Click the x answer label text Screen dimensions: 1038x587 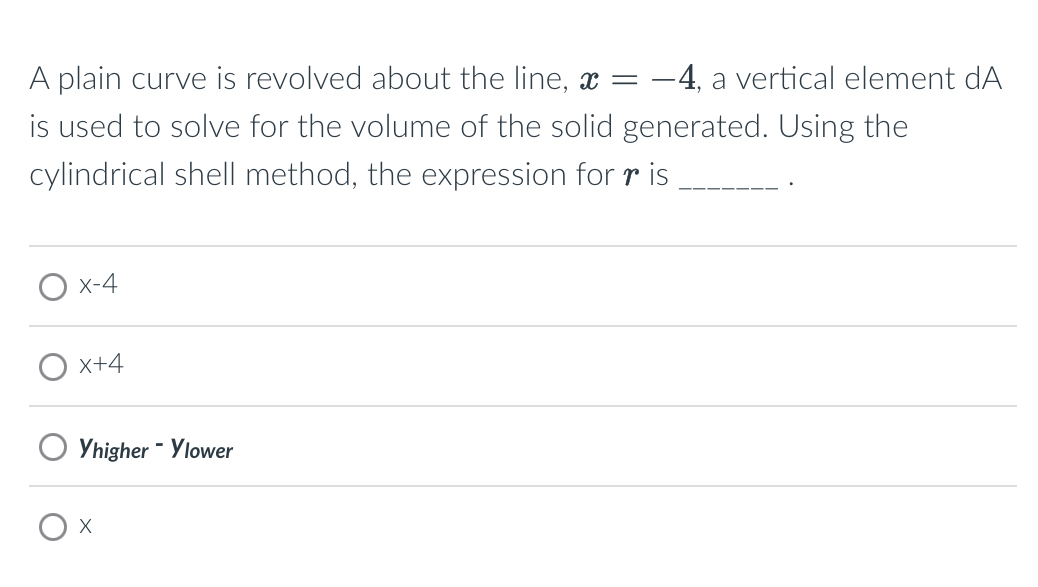[x=86, y=525]
